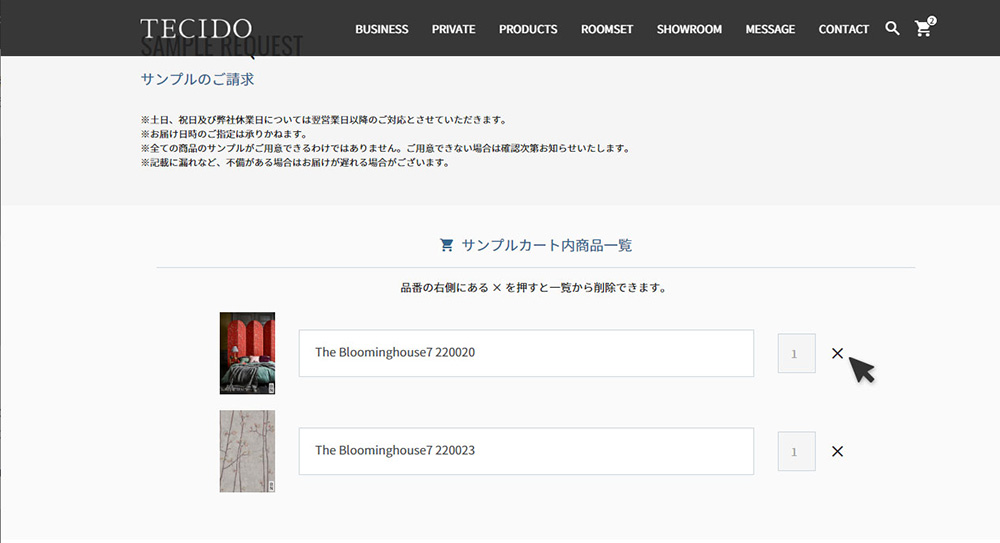Open grey floral thumbnail for 220023
The image size is (1000, 543).
(247, 451)
